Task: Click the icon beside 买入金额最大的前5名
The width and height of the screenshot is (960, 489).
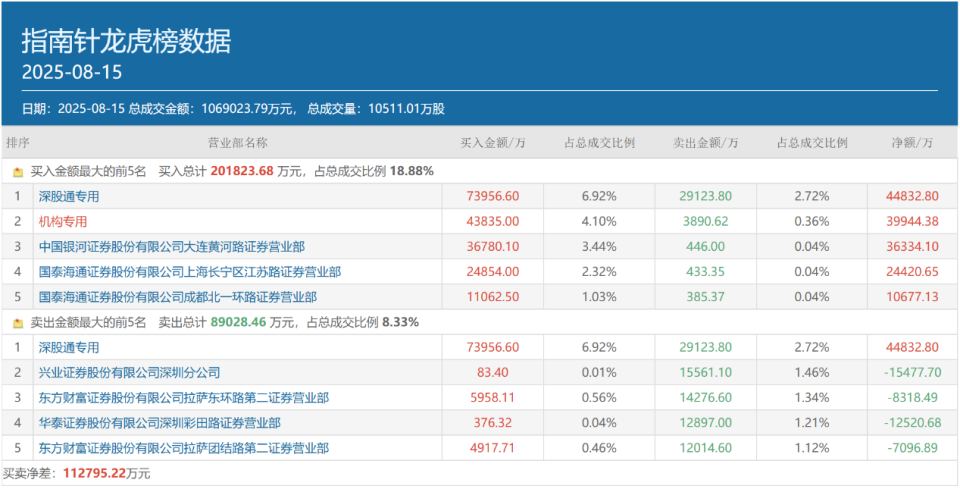Action: click(x=17, y=171)
